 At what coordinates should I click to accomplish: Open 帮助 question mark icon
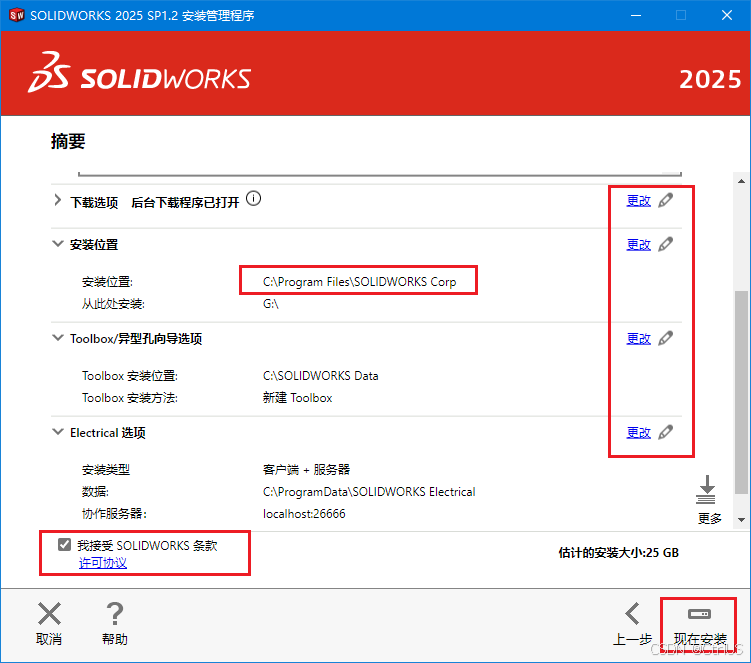(x=114, y=614)
